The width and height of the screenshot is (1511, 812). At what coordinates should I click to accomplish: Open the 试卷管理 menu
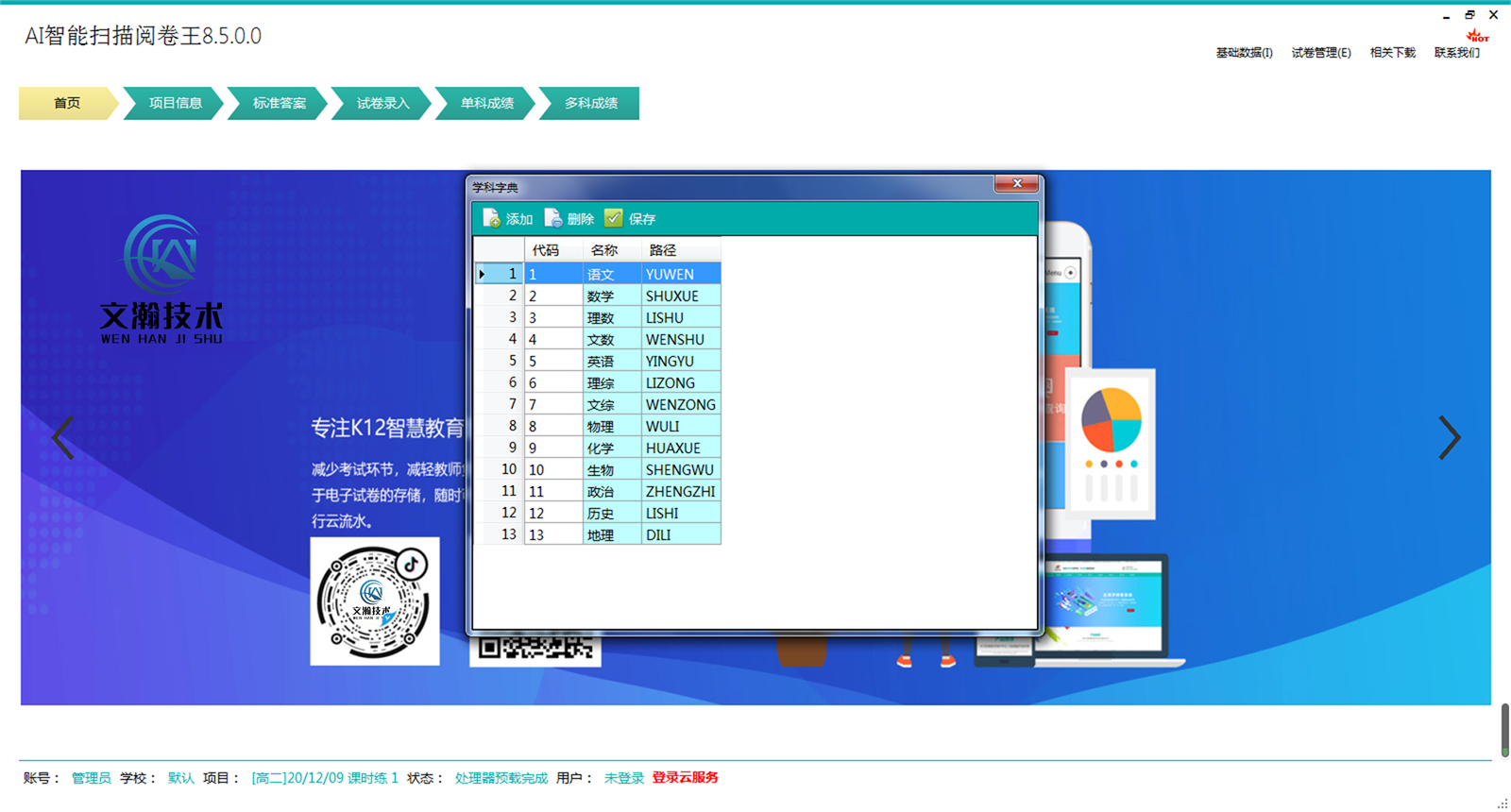[x=1320, y=53]
